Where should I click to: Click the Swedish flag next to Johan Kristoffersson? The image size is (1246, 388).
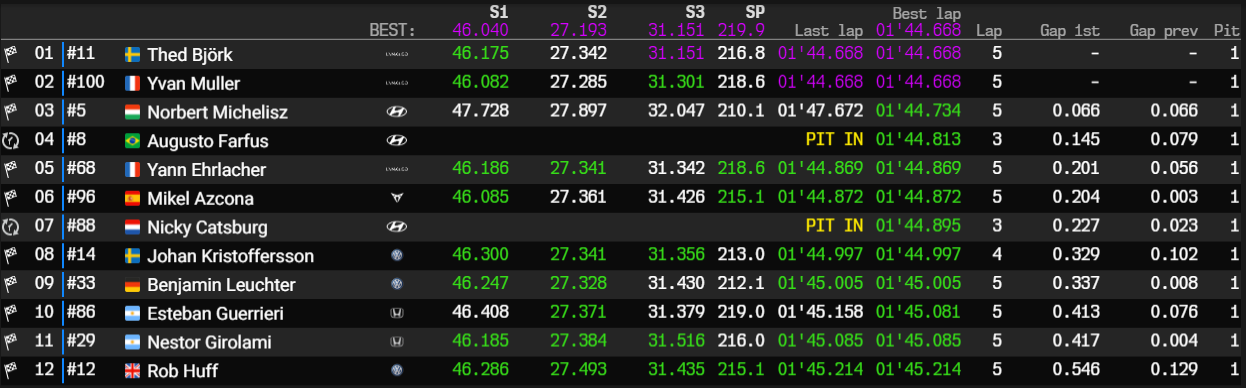(x=133, y=256)
